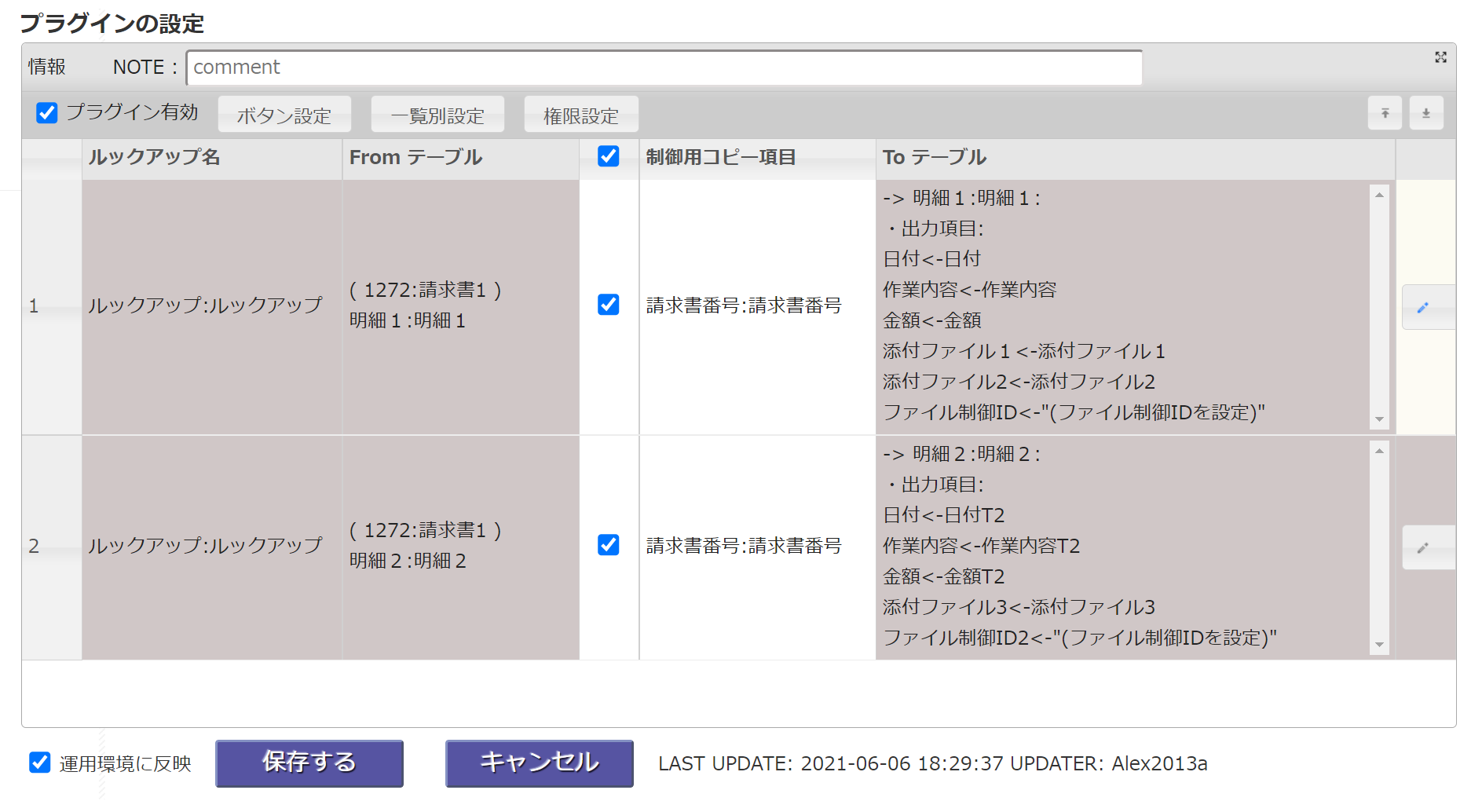Select row number 1 cell
Screen dimensions: 1482x812
(52, 307)
